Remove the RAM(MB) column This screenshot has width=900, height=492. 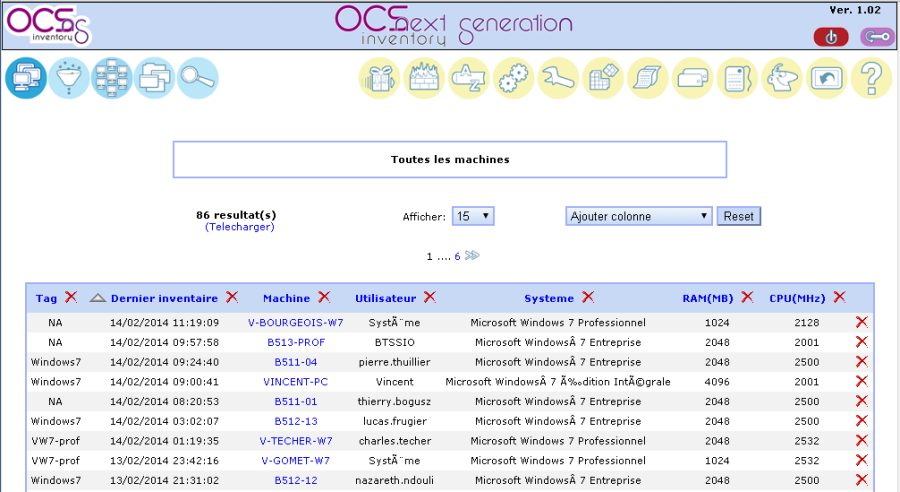(x=747, y=297)
